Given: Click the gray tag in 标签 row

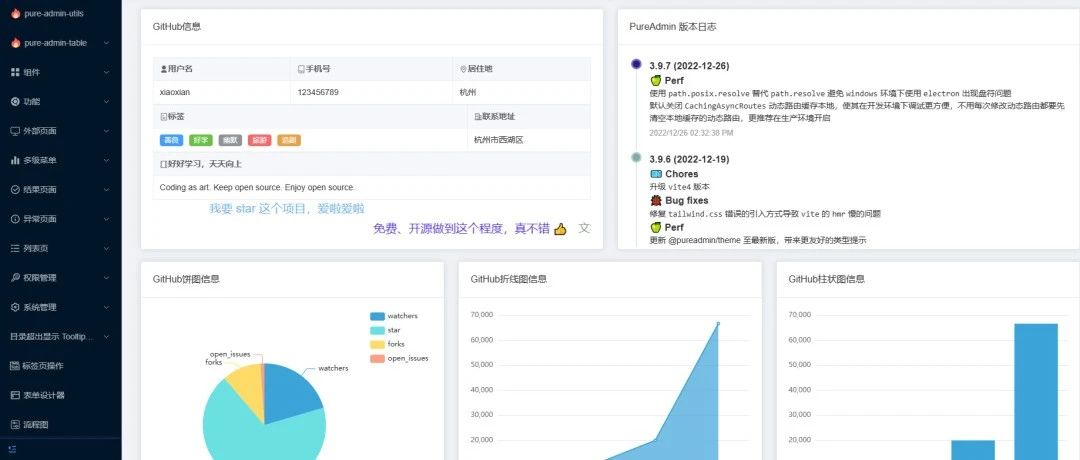Looking at the screenshot, I should [230, 140].
